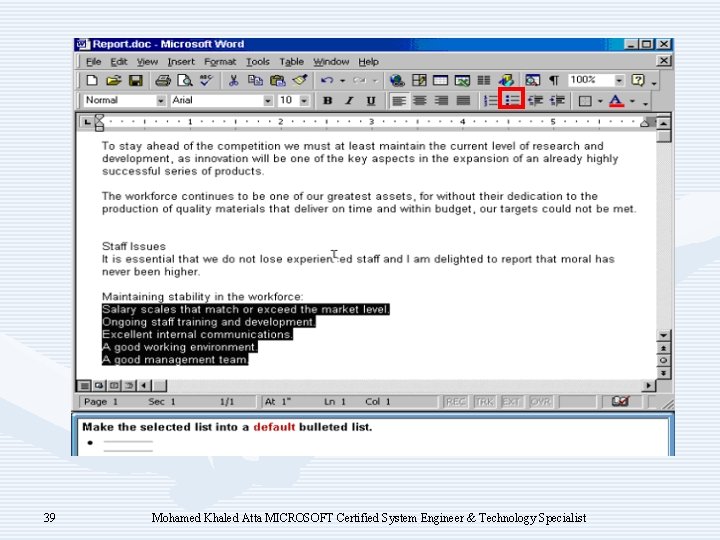Switch to Web Layout view
The height and width of the screenshot is (540, 720).
pyautogui.click(x=99, y=385)
